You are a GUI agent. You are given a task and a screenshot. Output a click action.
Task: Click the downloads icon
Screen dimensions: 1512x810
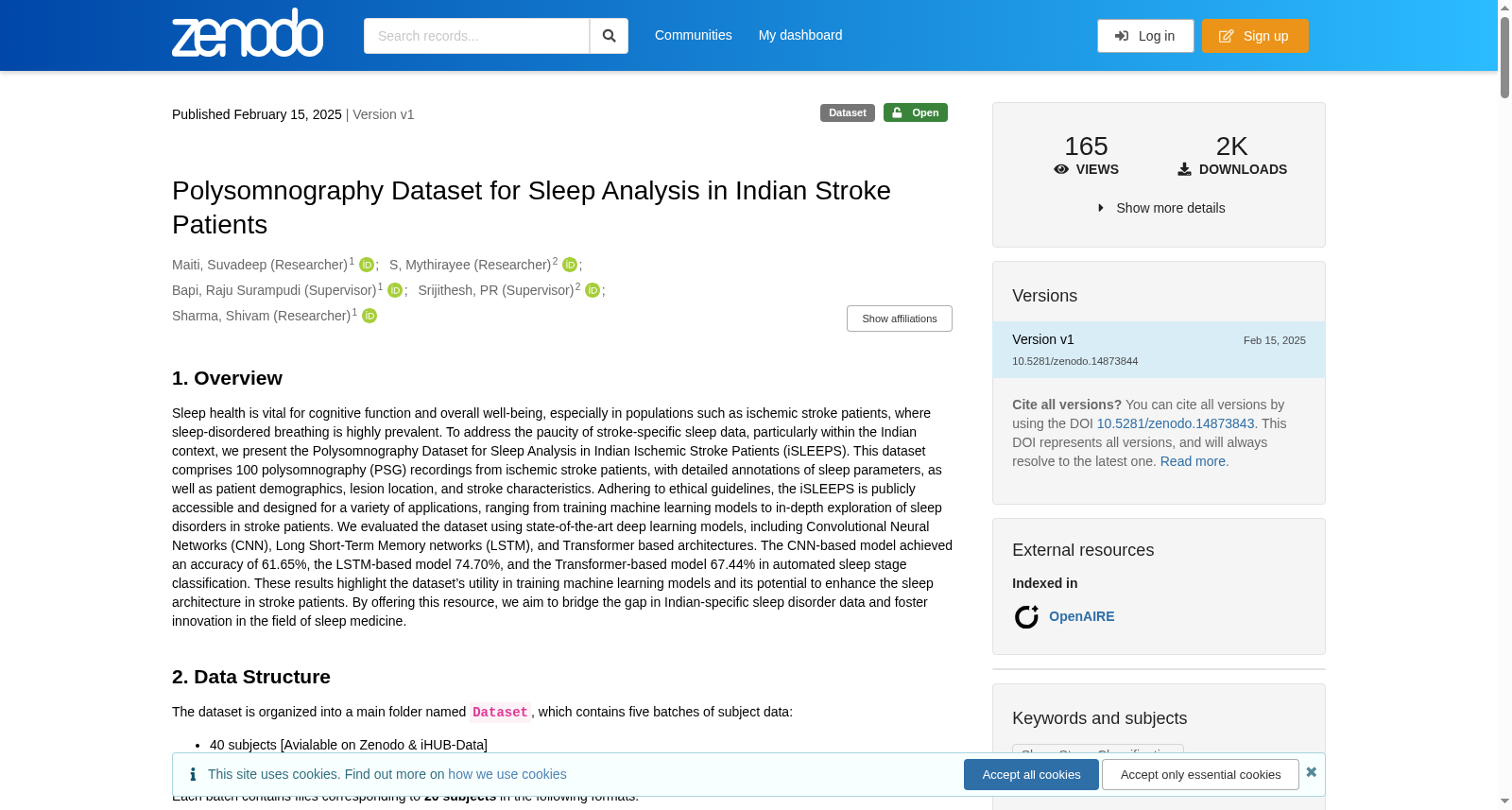(x=1184, y=169)
